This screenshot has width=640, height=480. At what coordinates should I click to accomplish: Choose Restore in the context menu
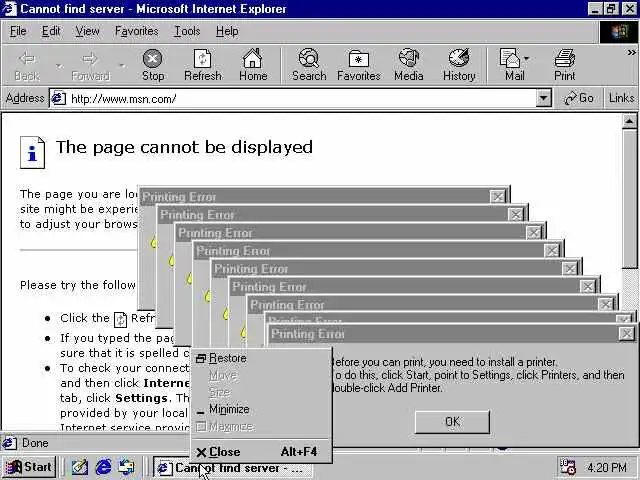tap(261, 358)
